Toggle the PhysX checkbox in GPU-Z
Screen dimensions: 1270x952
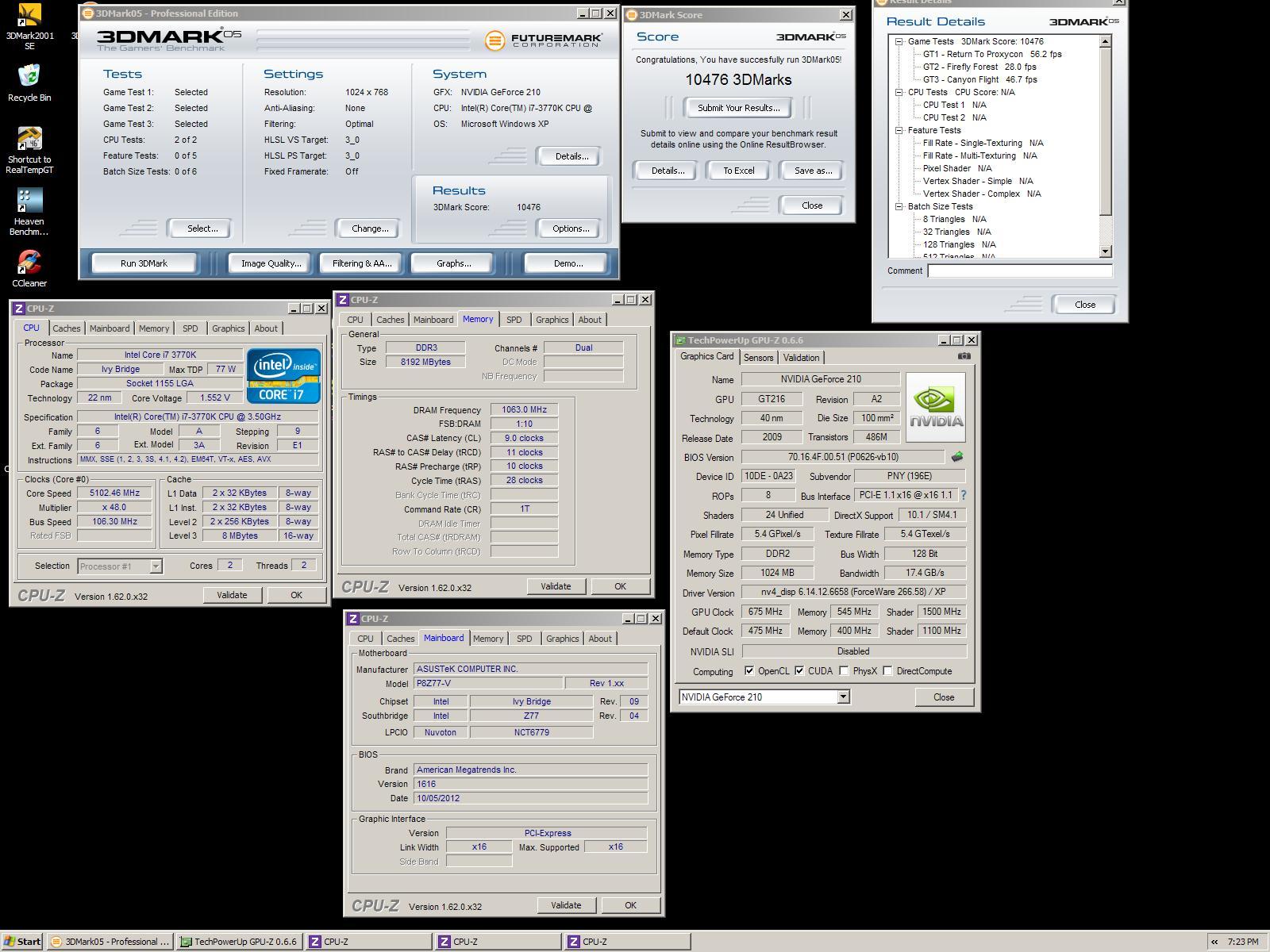pyautogui.click(x=844, y=671)
